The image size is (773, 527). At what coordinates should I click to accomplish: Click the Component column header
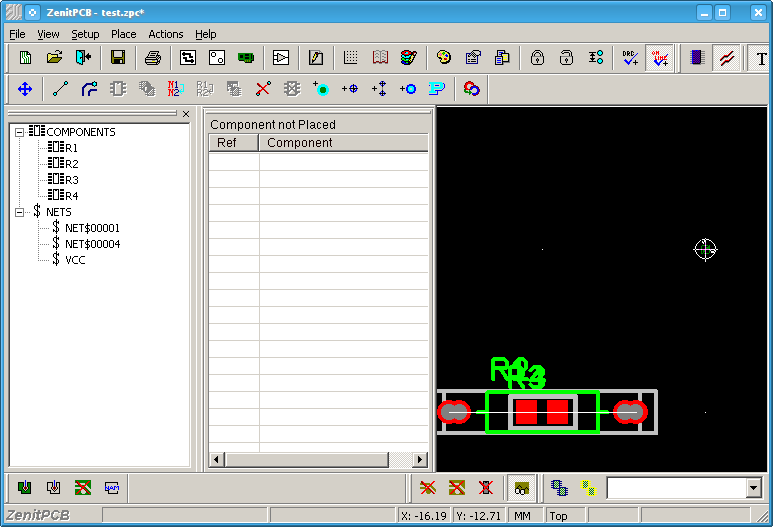pyautogui.click(x=344, y=142)
